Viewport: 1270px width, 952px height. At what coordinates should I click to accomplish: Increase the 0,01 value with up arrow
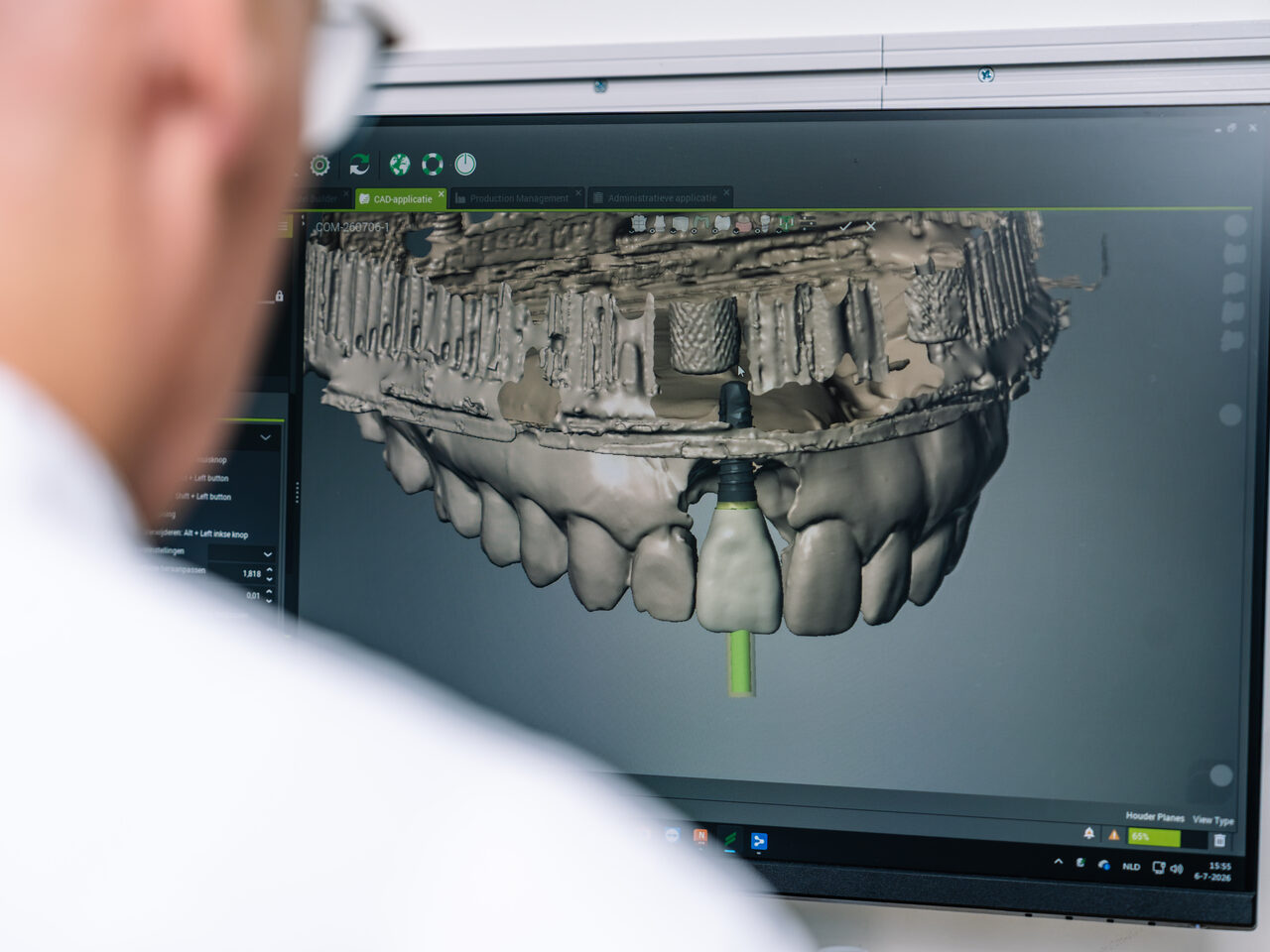tap(269, 592)
